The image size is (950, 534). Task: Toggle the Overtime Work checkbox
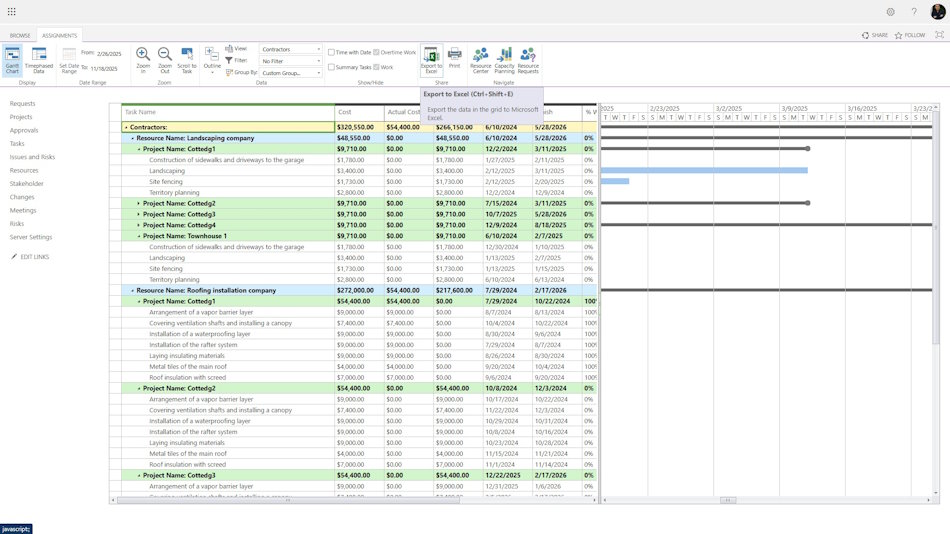tap(376, 52)
